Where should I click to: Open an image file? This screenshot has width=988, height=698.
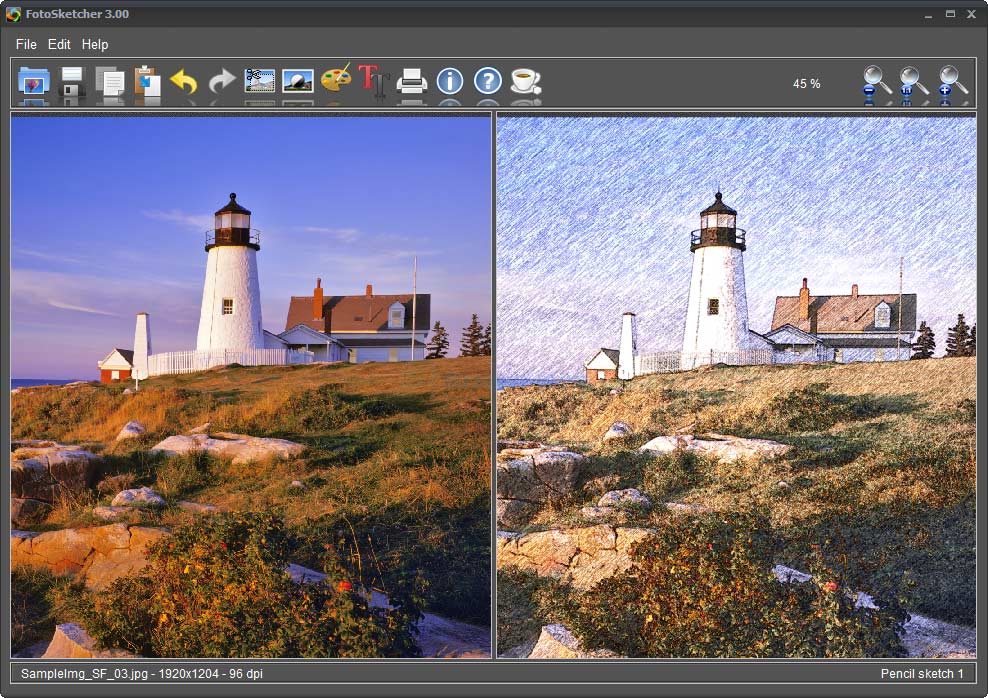pyautogui.click(x=33, y=83)
